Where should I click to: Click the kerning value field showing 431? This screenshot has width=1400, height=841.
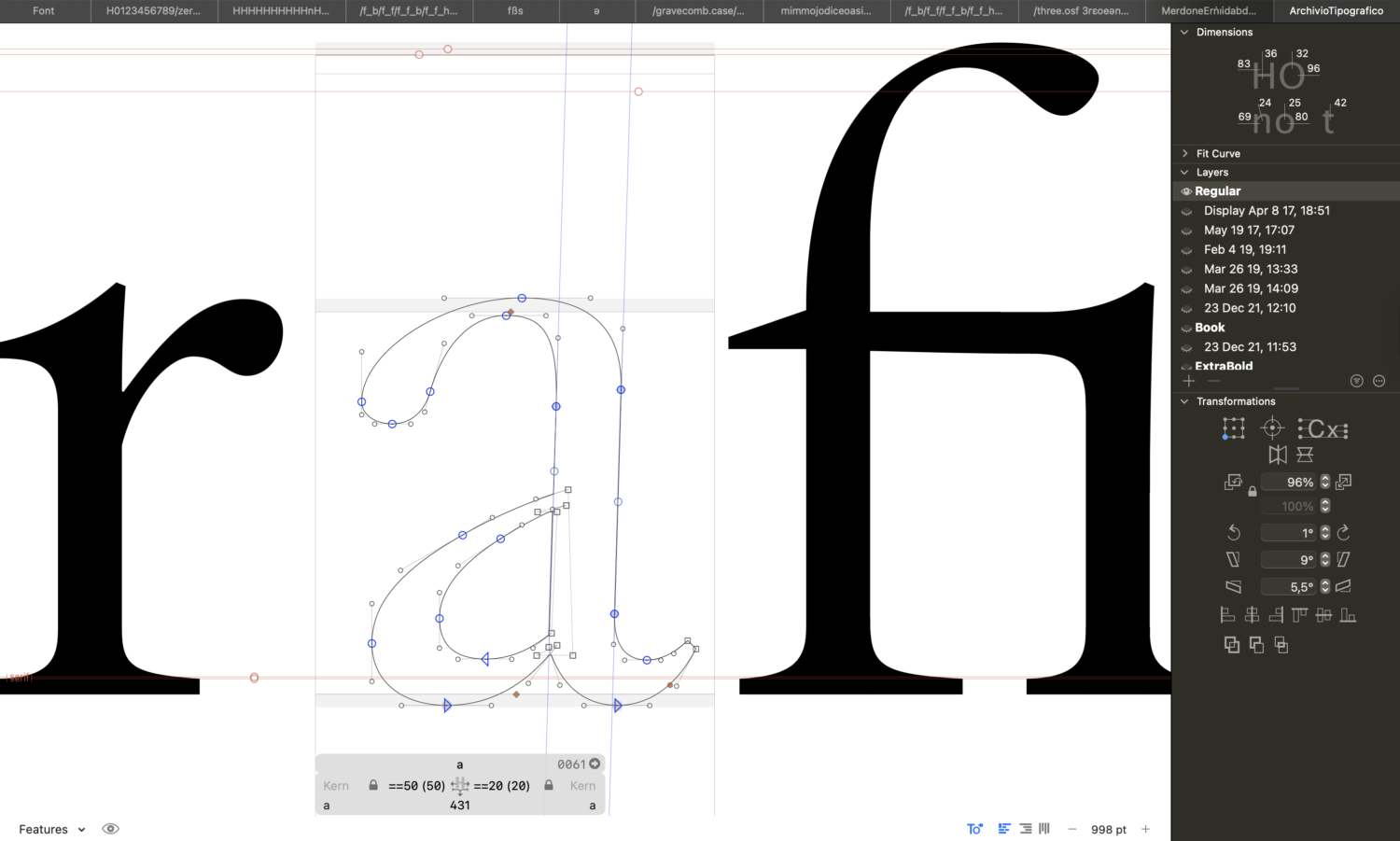[459, 806]
